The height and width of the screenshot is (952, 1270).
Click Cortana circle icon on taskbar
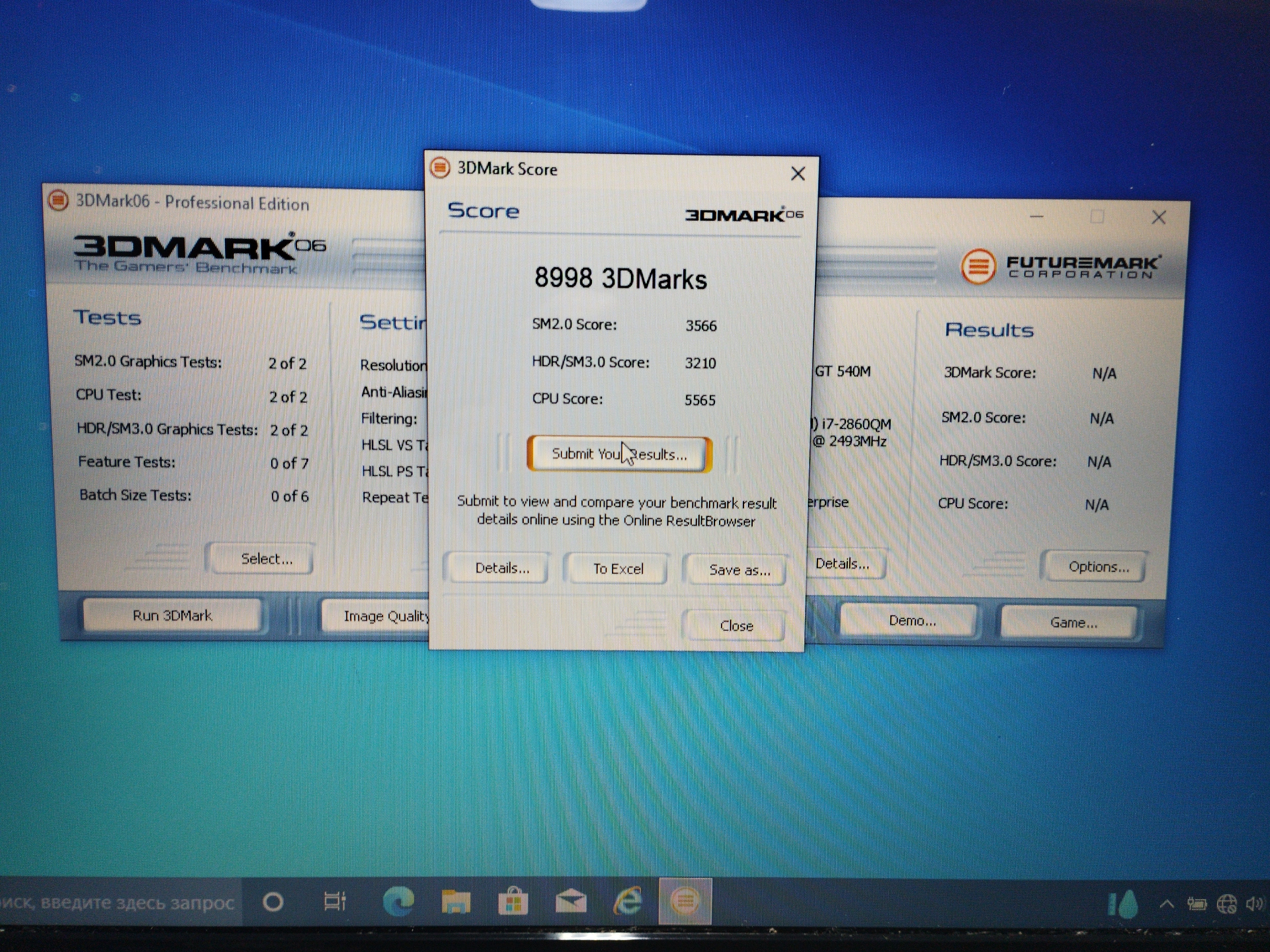[x=273, y=902]
